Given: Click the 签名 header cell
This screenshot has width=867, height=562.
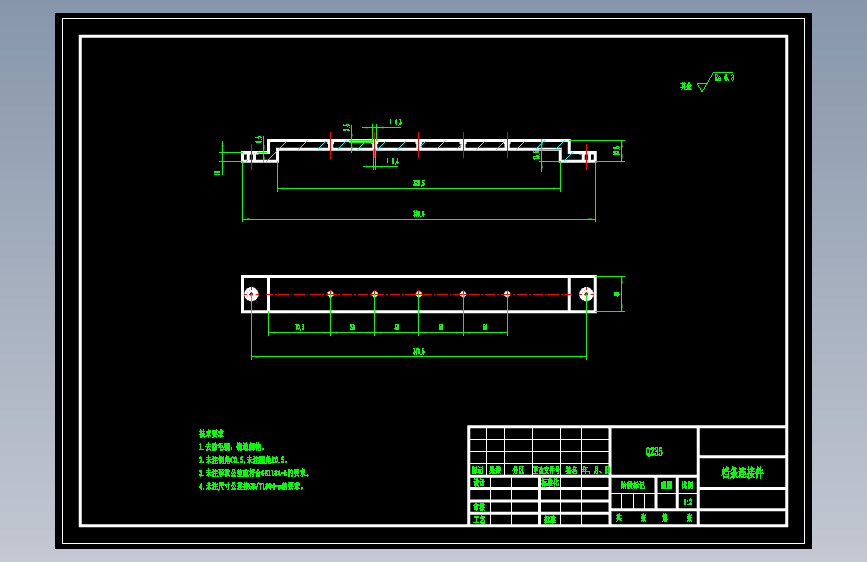Looking at the screenshot, I should (571, 470).
